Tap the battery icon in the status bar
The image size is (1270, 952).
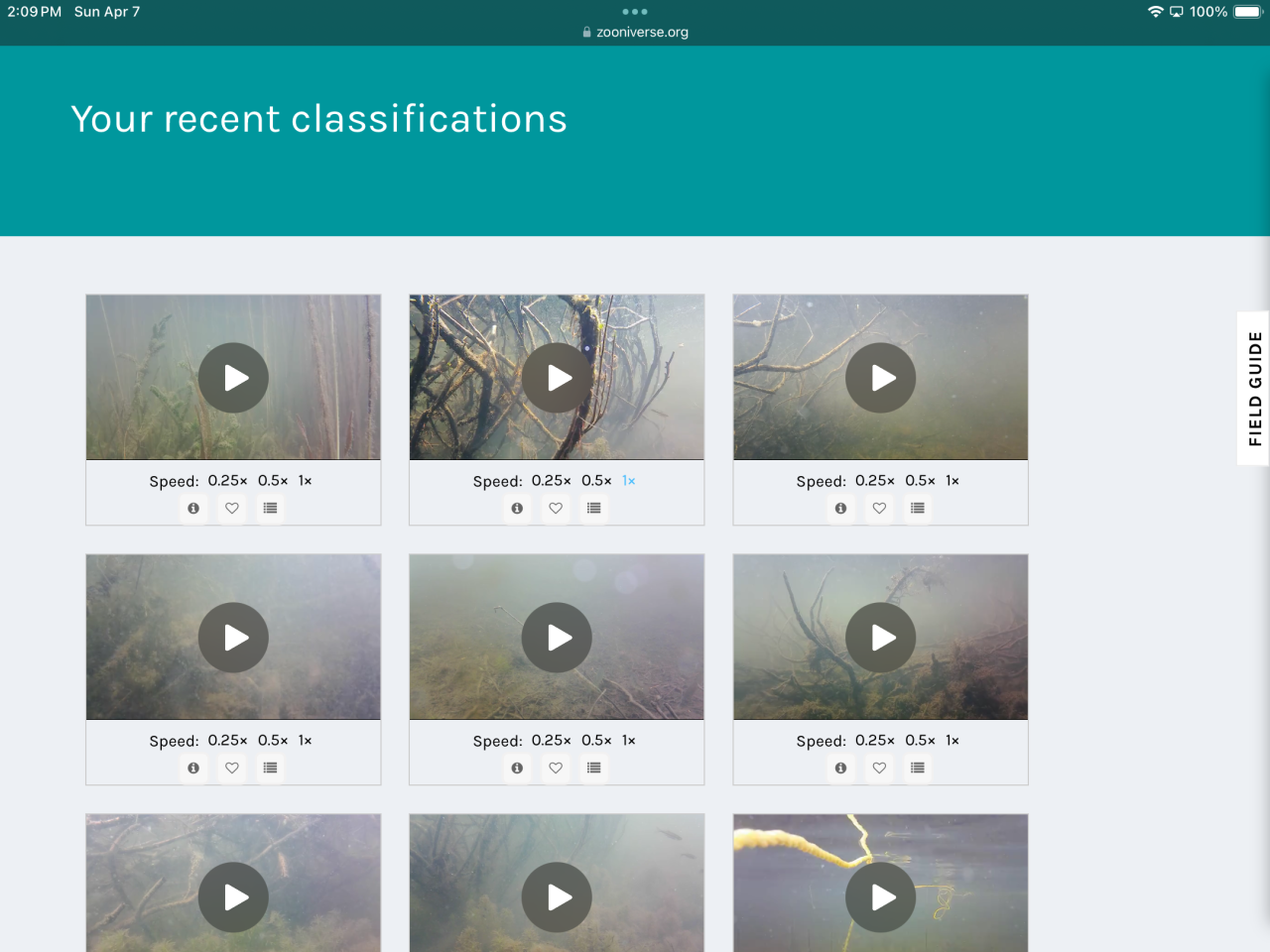[x=1248, y=12]
